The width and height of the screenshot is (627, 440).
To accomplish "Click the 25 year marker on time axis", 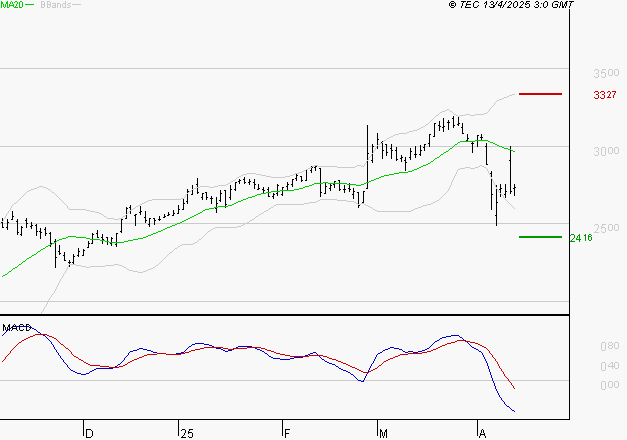I will point(187,433).
